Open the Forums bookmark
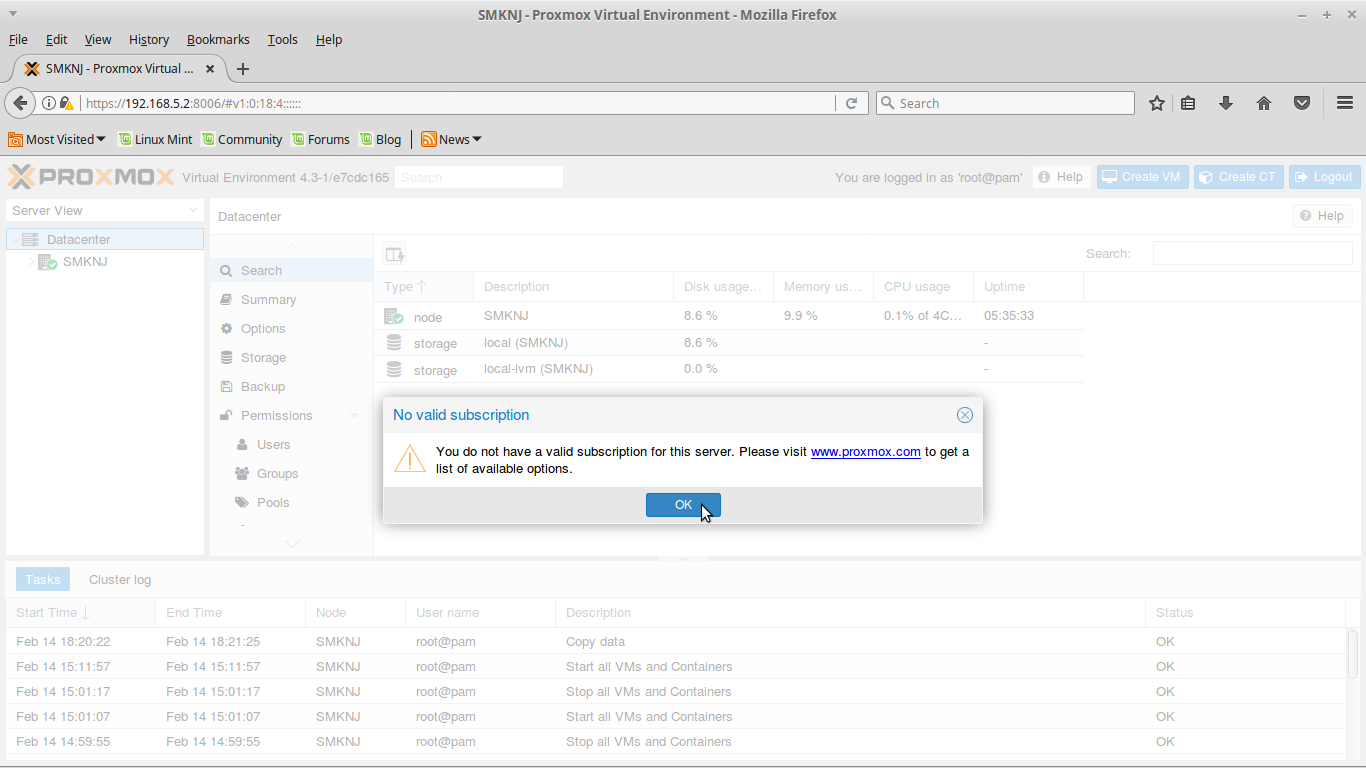Screen dimensions: 1366x768 tap(321, 139)
